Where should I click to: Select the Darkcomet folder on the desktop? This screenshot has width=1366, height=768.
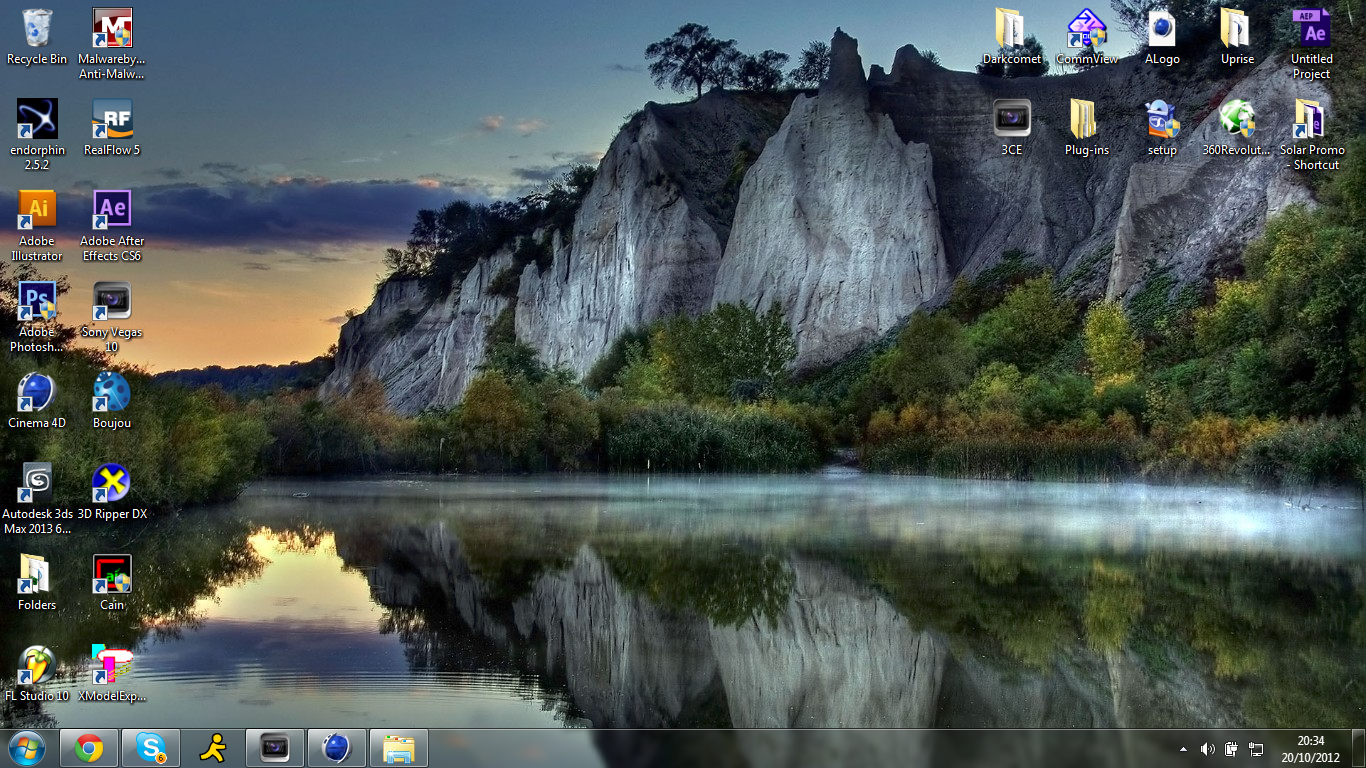[x=1011, y=37]
